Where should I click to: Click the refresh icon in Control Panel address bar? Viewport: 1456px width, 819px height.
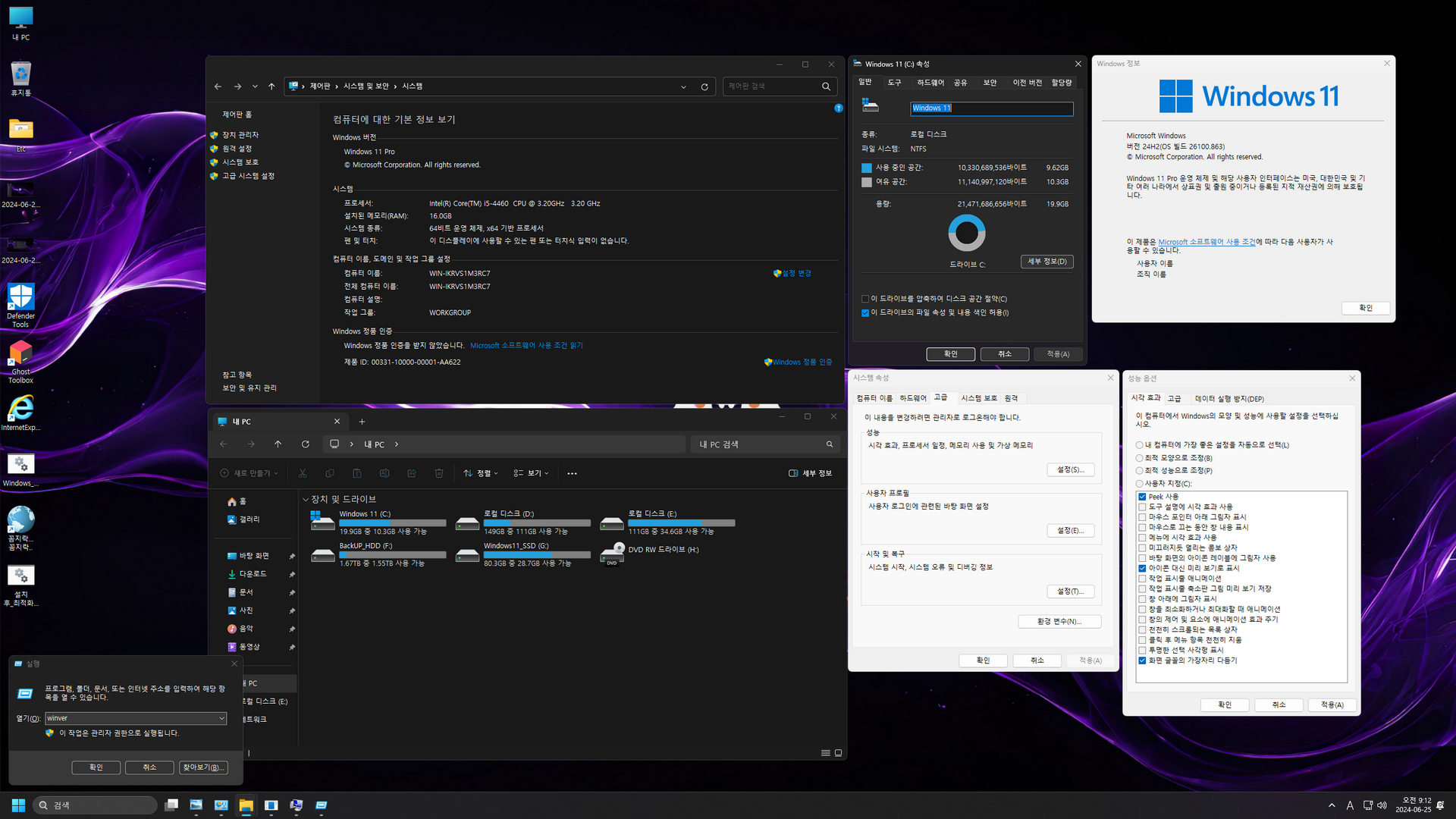[x=704, y=87]
